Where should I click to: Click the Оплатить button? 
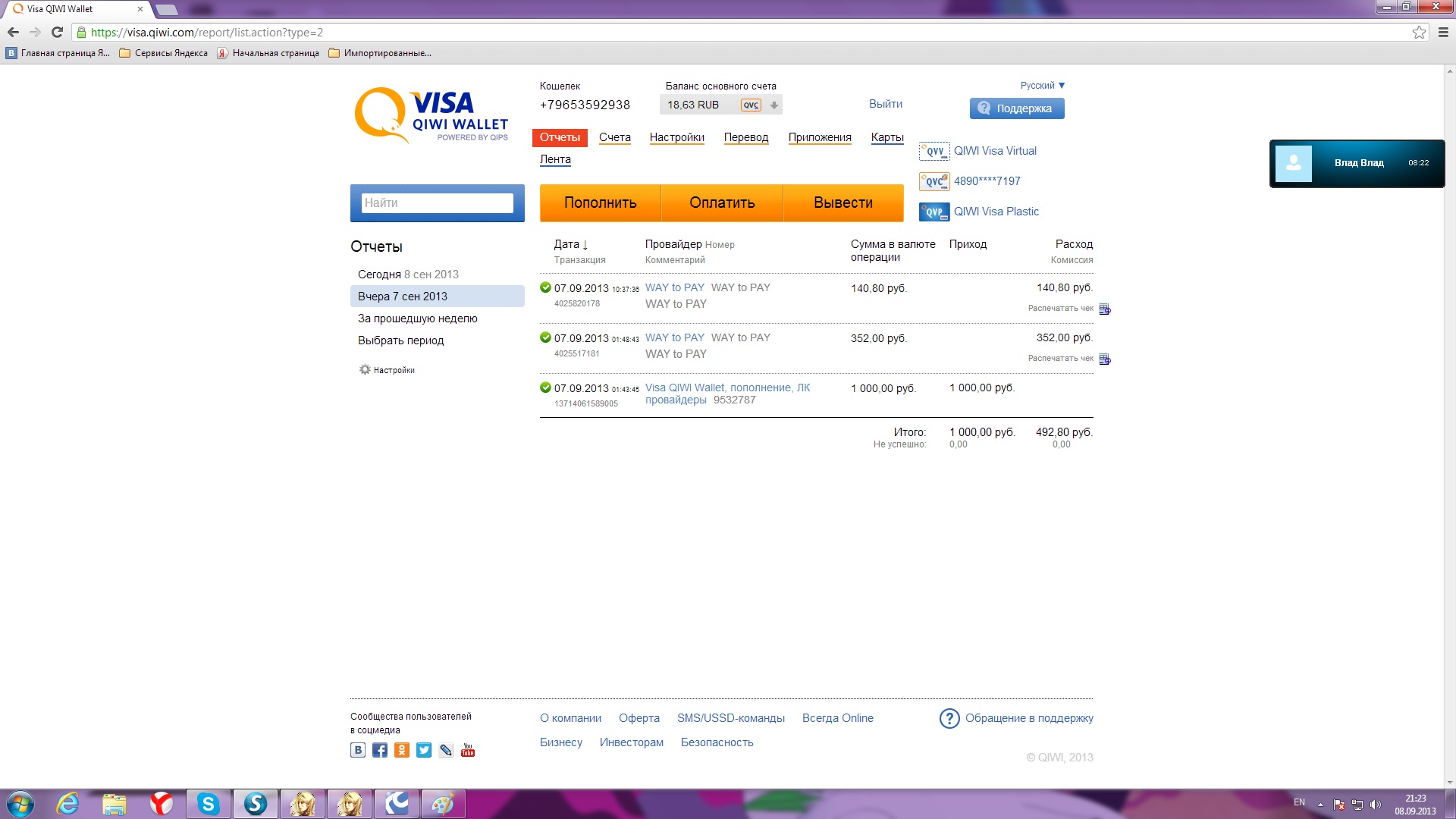coord(722,203)
